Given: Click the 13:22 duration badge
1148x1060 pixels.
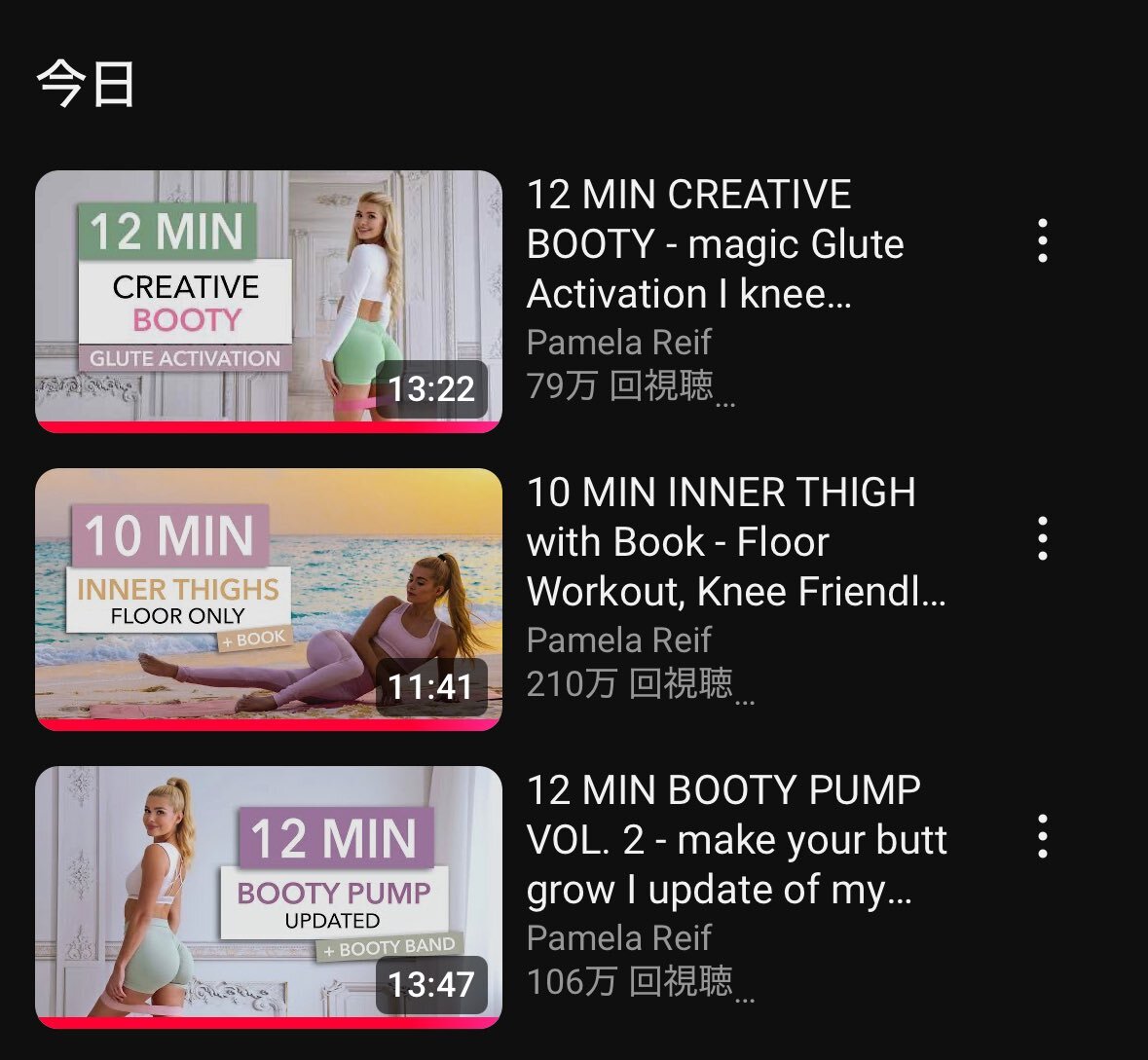Looking at the screenshot, I should pos(431,388).
